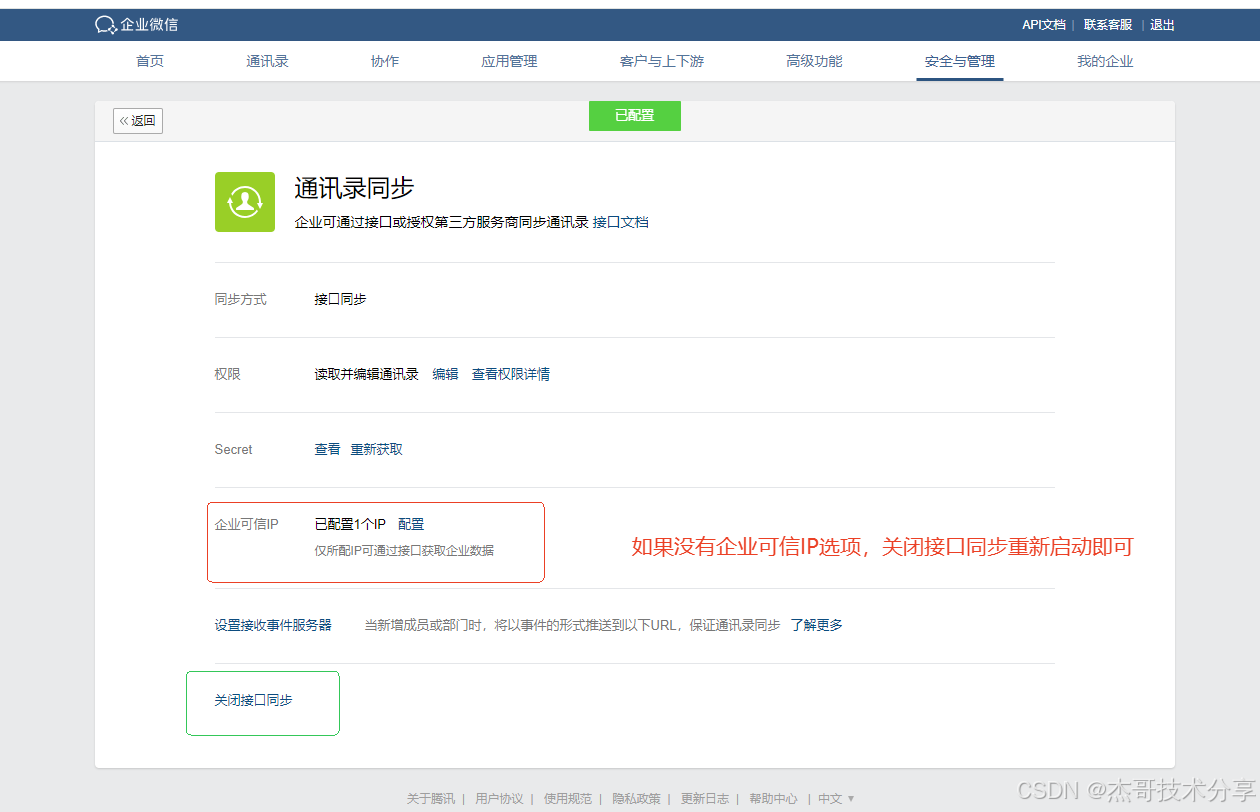The width and height of the screenshot is (1260, 812).
Task: Click the 已配置1个IP text
Action: click(x=350, y=524)
